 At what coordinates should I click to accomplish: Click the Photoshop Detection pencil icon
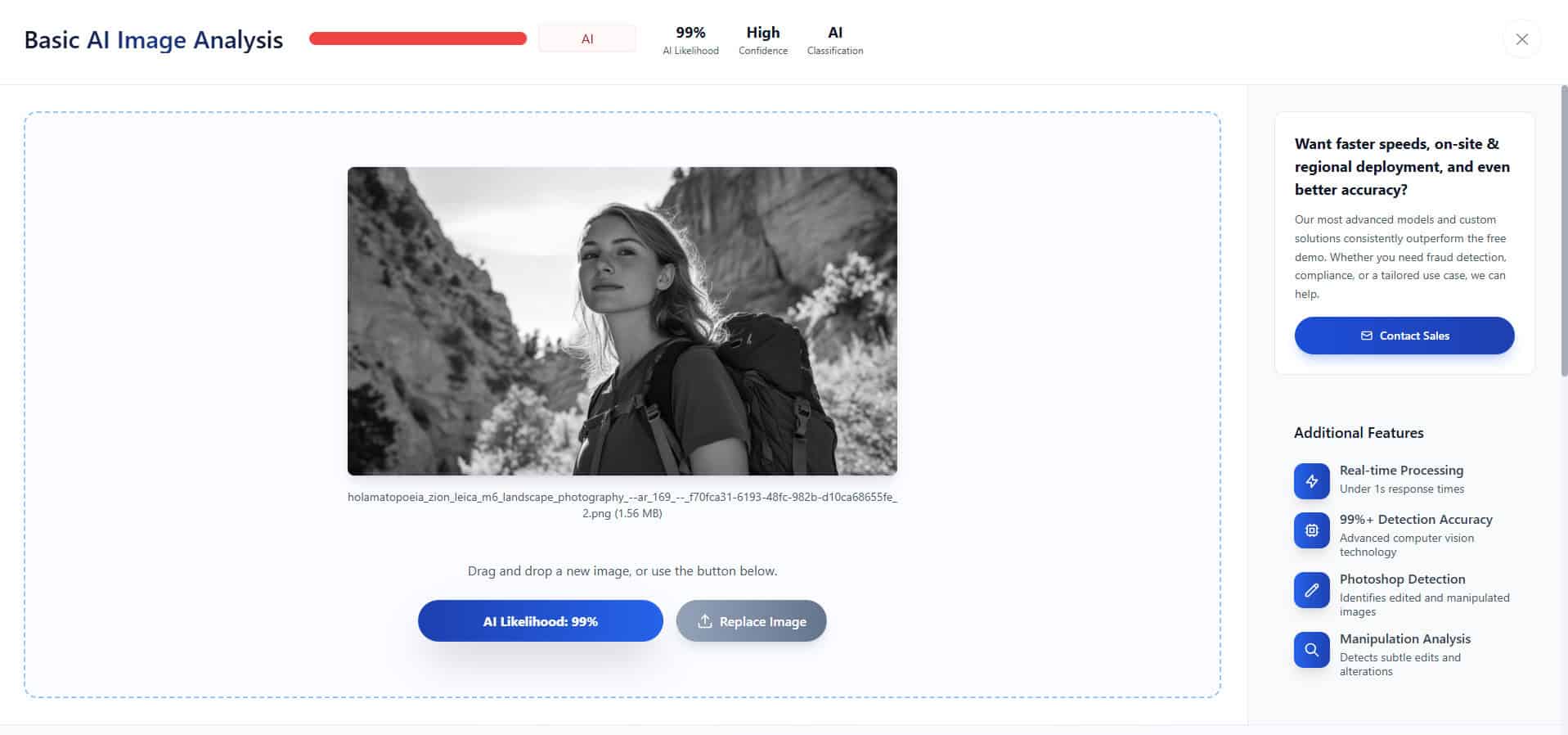pyautogui.click(x=1311, y=590)
